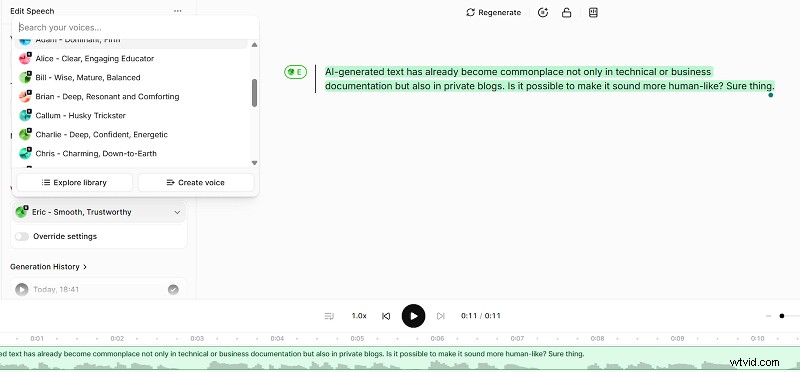Click the voice list scrollbar thumb
Viewport: 800px width, 372px height.
pyautogui.click(x=255, y=93)
